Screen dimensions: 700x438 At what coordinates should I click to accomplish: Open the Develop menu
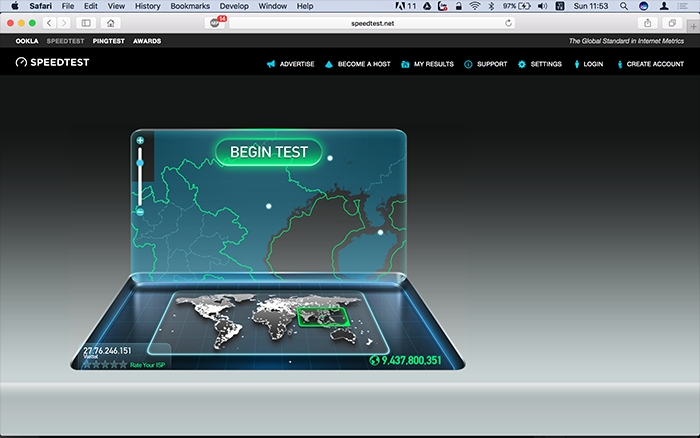pyautogui.click(x=234, y=6)
